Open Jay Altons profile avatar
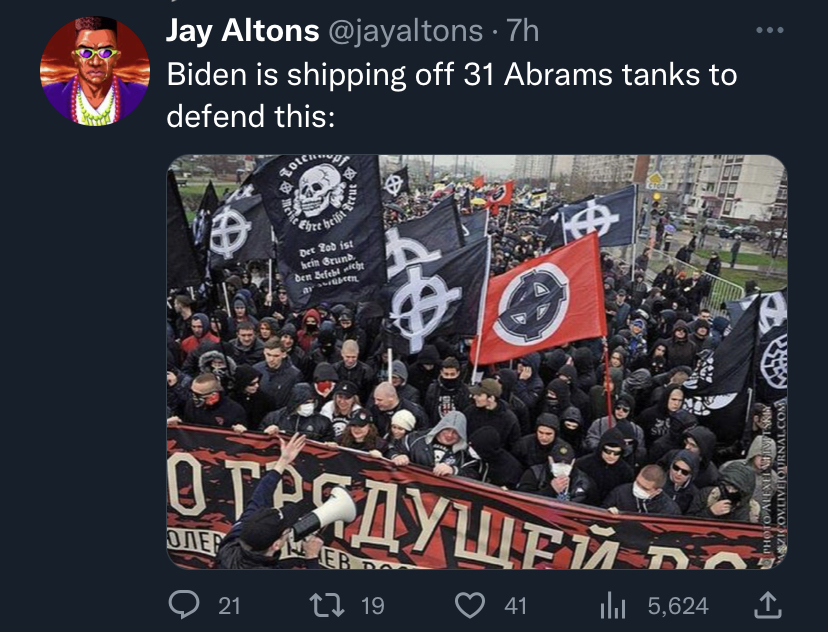 click(x=95, y=71)
